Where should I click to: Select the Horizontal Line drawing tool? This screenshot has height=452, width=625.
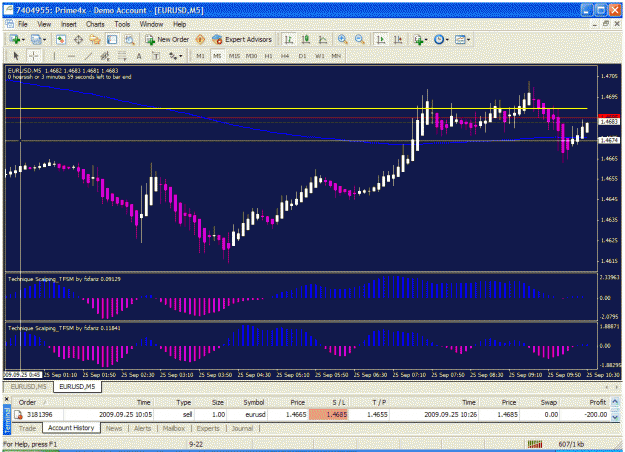pyautogui.click(x=71, y=56)
